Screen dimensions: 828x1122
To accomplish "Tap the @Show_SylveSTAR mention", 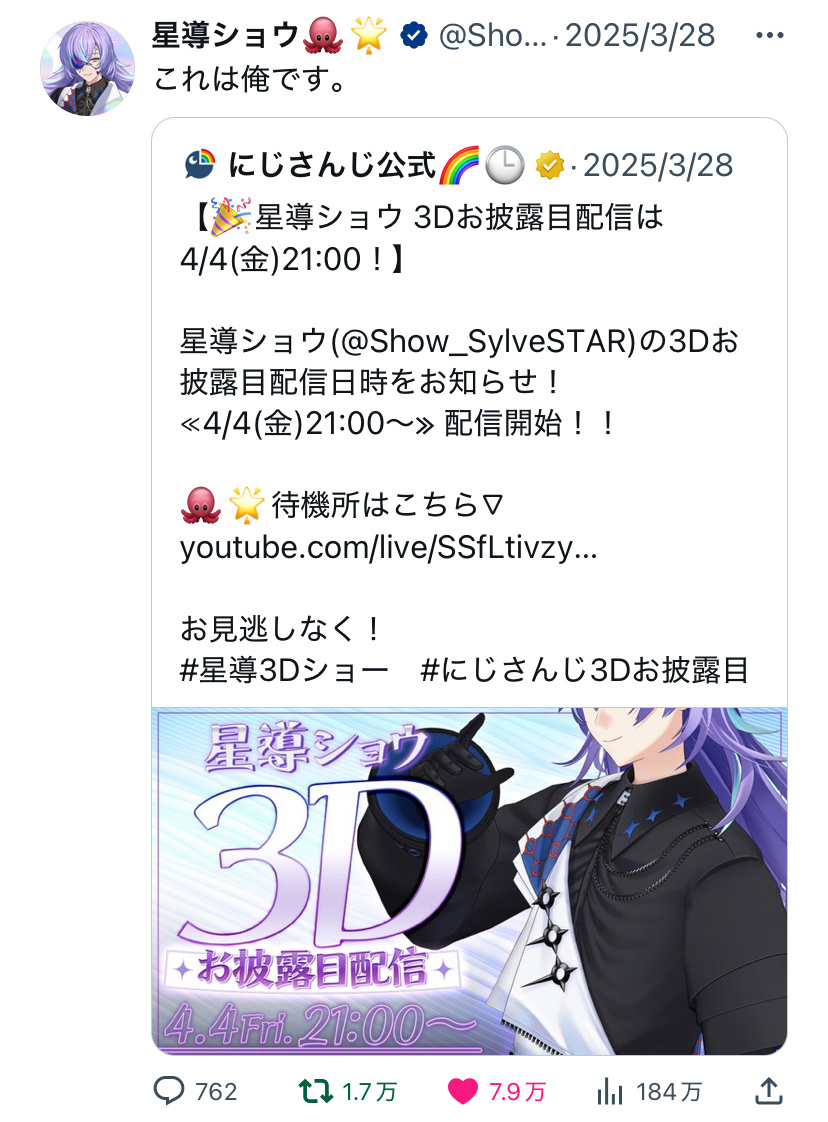I will pos(483,342).
